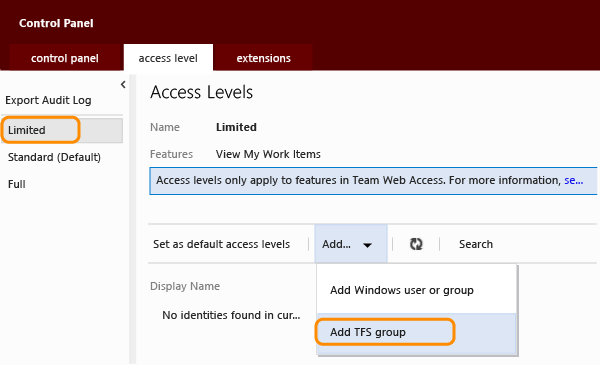Open the extensions tab
This screenshot has width=600, height=365.
[263, 58]
